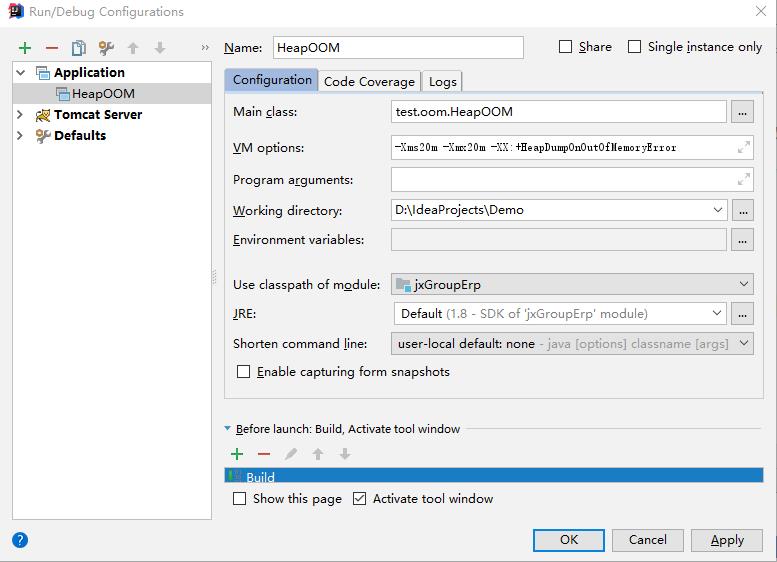Open Working directory dropdown arrow

click(718, 210)
